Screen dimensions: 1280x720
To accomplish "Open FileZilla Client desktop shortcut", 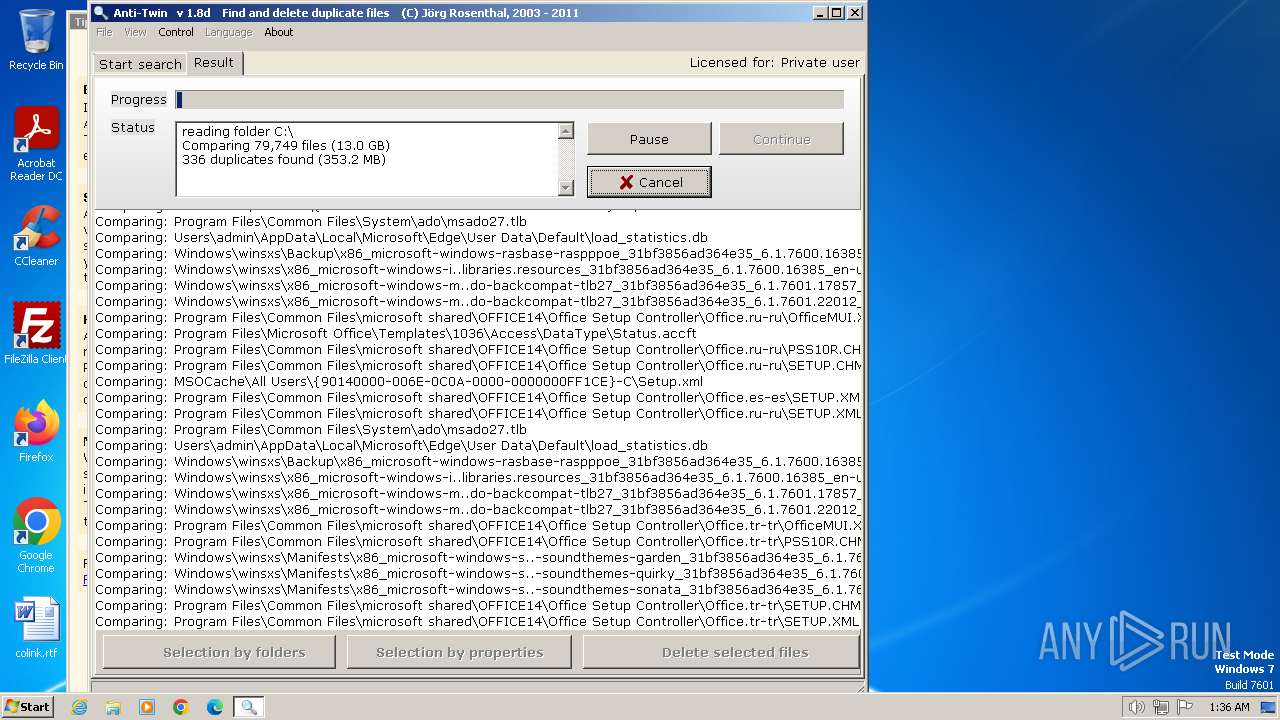I will (x=36, y=333).
